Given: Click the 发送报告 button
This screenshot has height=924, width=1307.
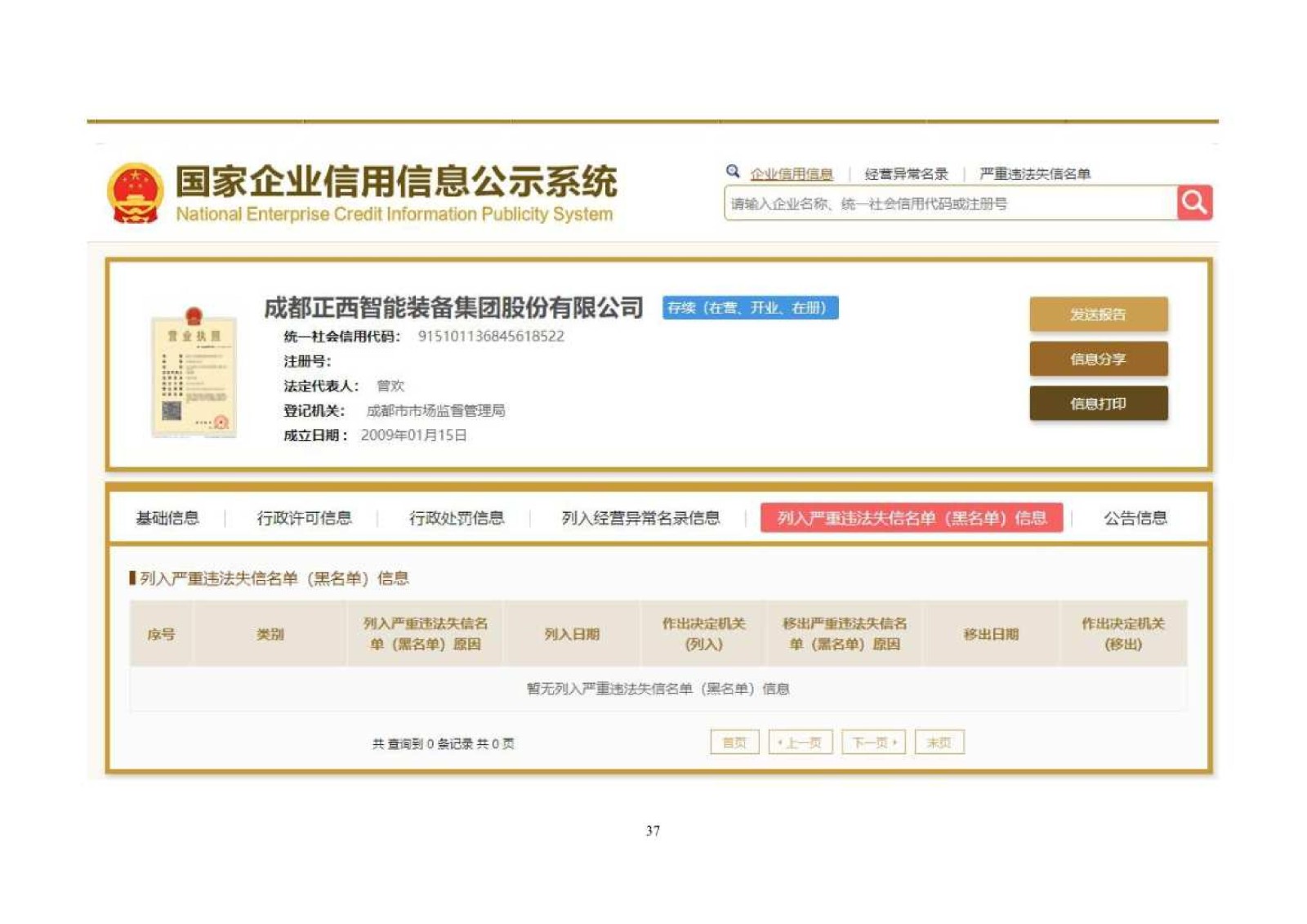Looking at the screenshot, I should click(1098, 315).
